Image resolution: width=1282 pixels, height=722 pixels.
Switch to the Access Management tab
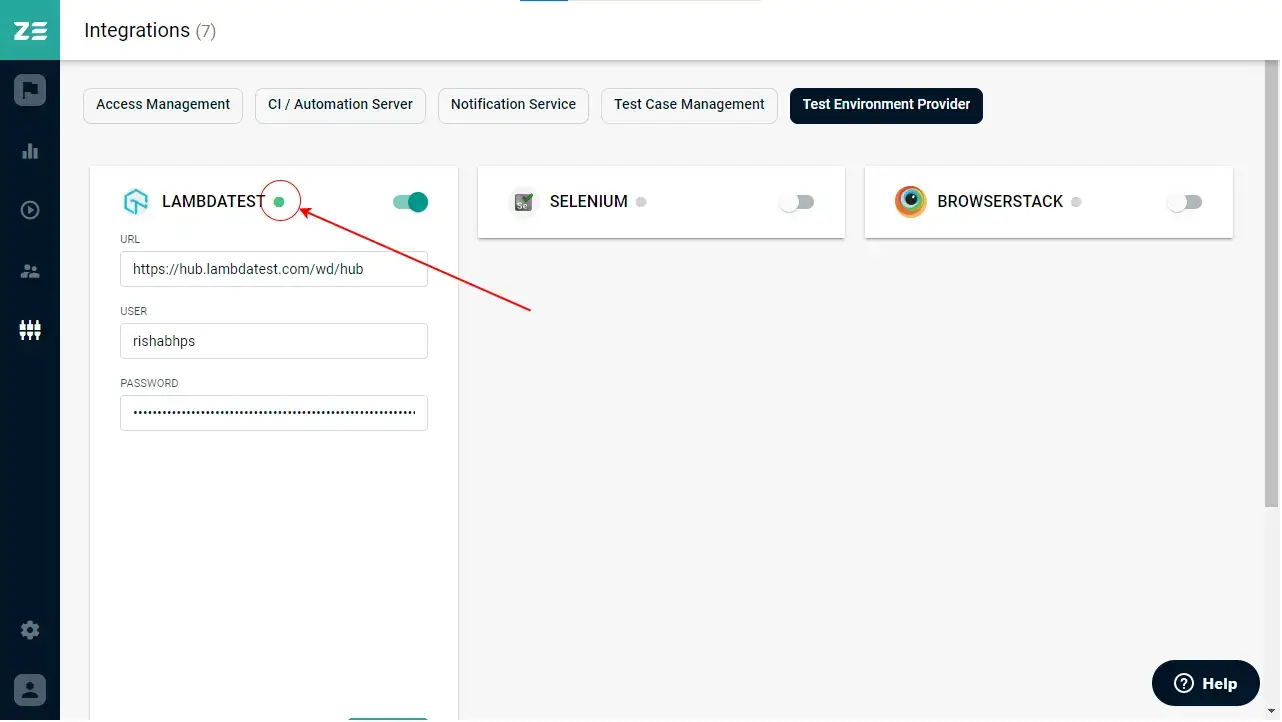coord(162,105)
